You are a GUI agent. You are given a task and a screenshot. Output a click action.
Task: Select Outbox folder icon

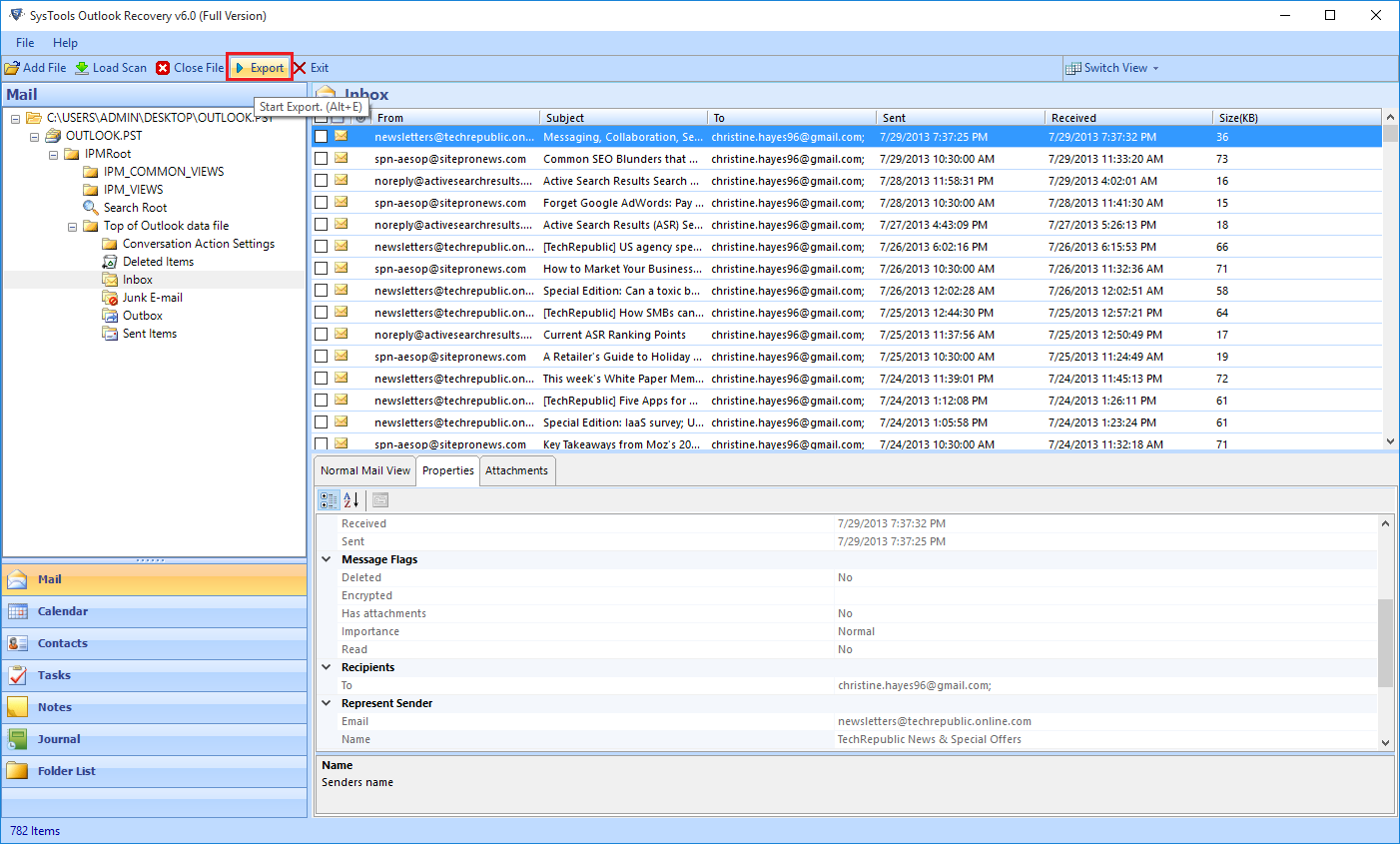(110, 316)
